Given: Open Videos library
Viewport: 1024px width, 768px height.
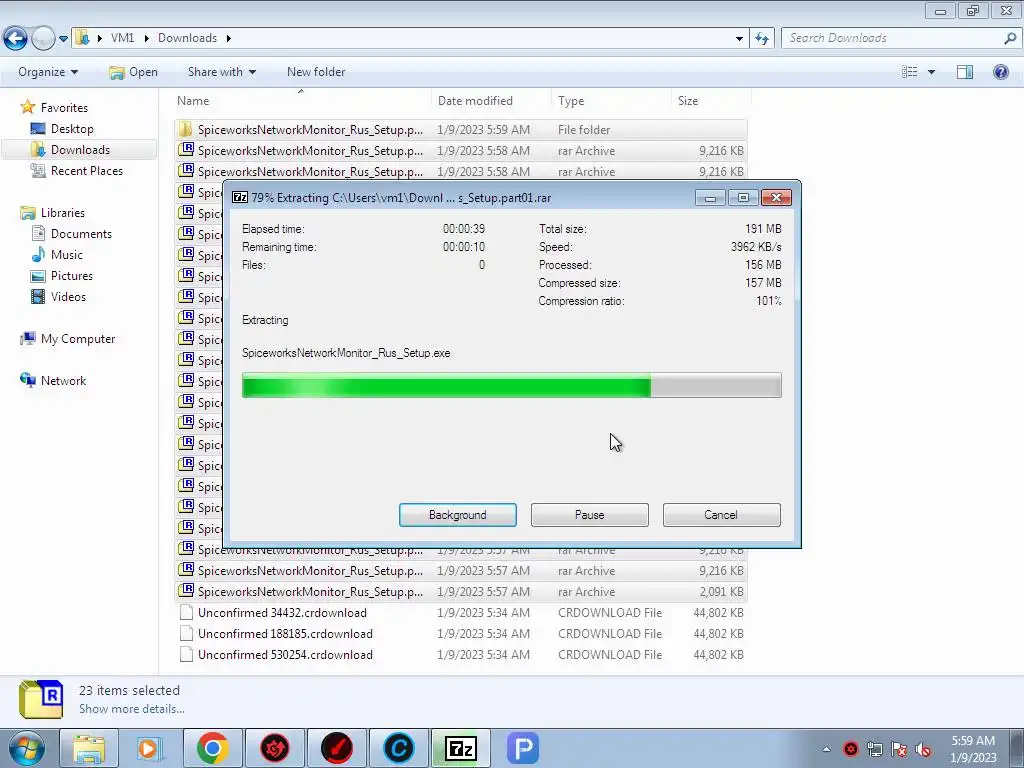Looking at the screenshot, I should coord(68,296).
